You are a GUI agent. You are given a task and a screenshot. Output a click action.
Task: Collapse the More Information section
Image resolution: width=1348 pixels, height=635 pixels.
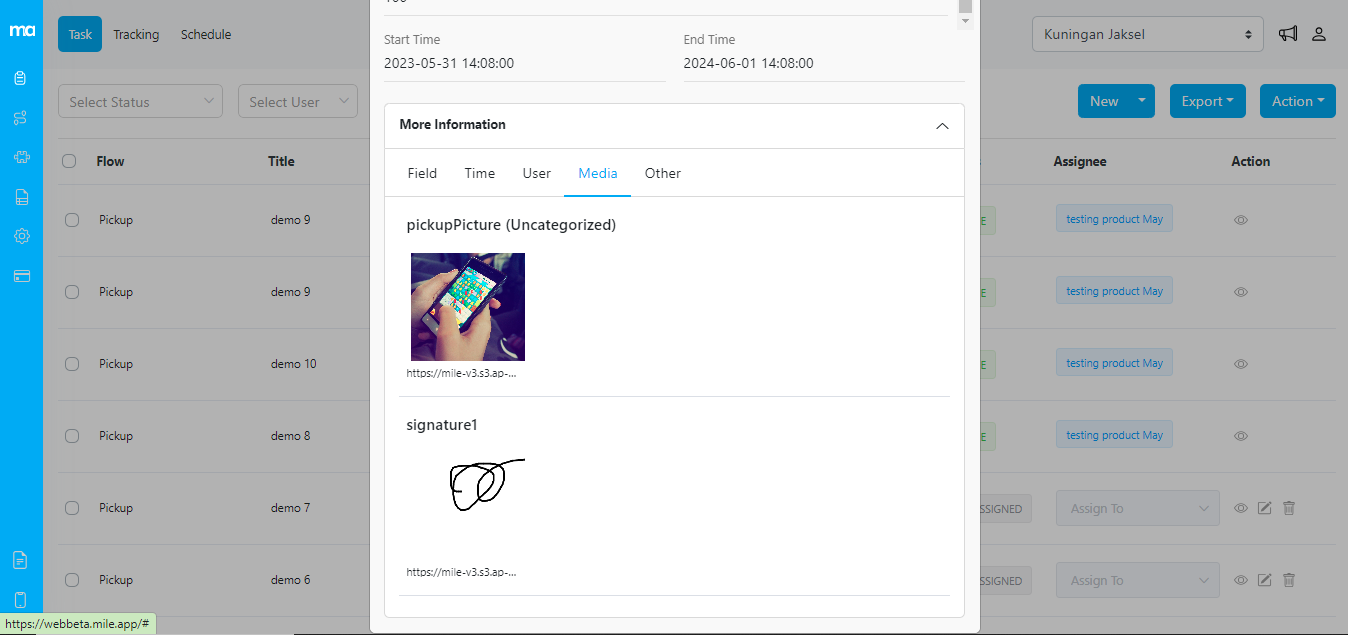click(941, 126)
